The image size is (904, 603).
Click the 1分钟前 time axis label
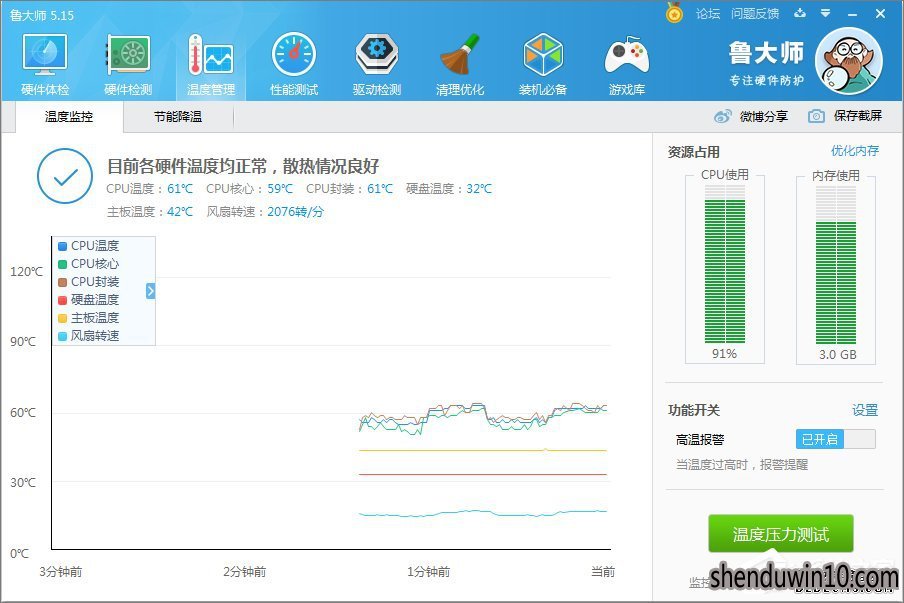click(x=428, y=572)
